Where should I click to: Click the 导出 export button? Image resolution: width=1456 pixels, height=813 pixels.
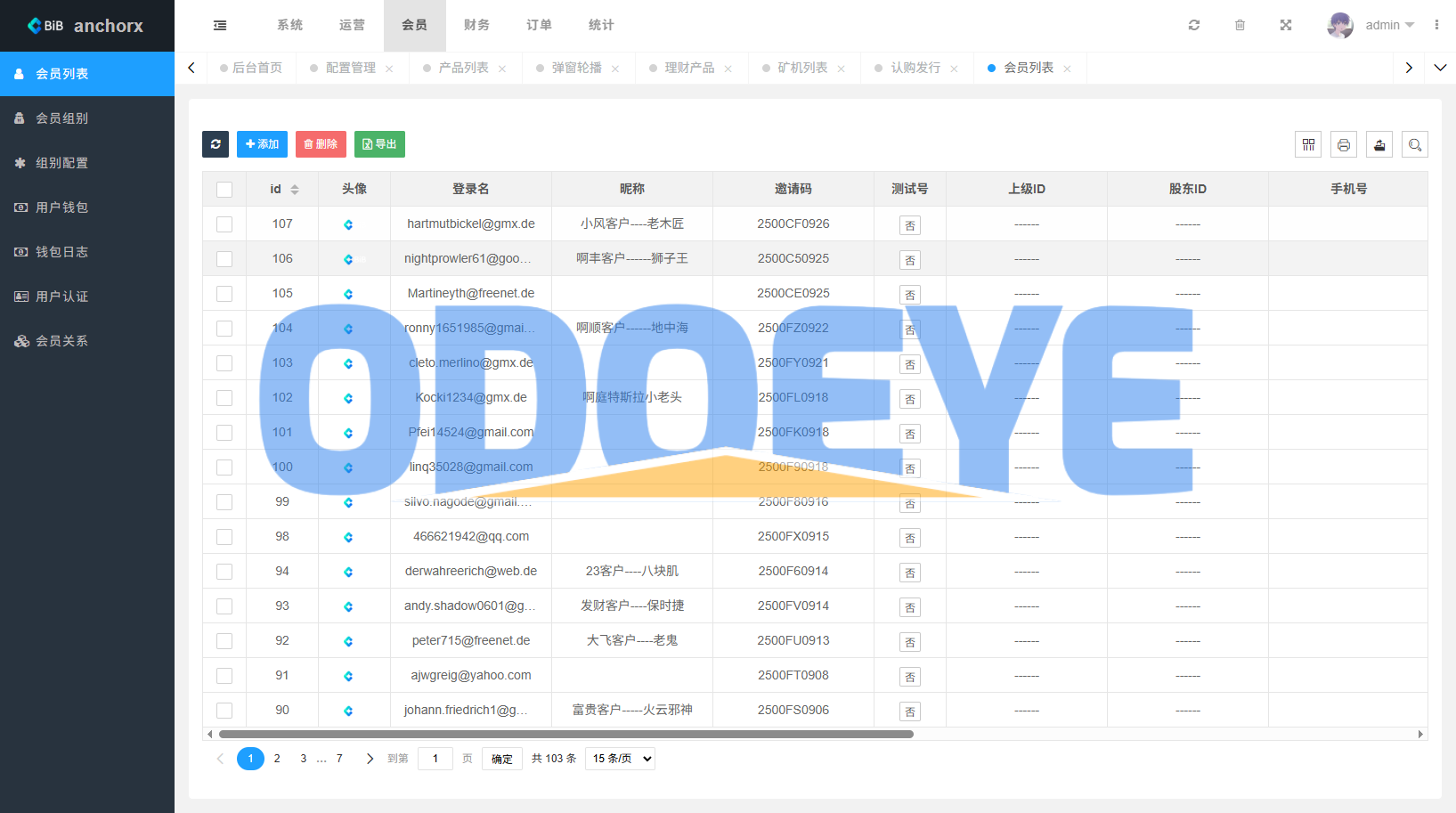[379, 144]
